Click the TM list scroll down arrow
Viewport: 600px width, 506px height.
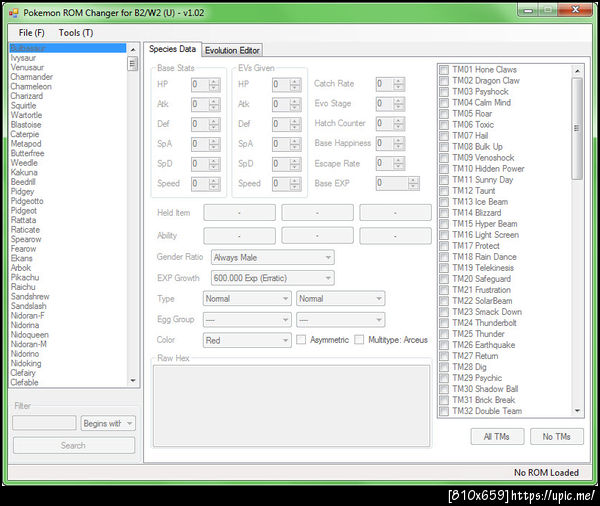pos(577,411)
